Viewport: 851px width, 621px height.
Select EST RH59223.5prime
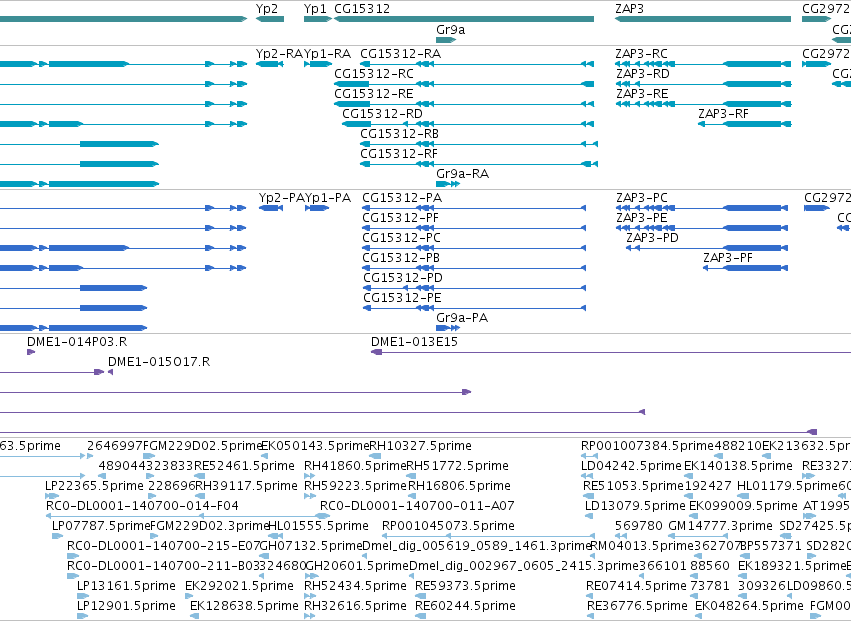(309, 496)
